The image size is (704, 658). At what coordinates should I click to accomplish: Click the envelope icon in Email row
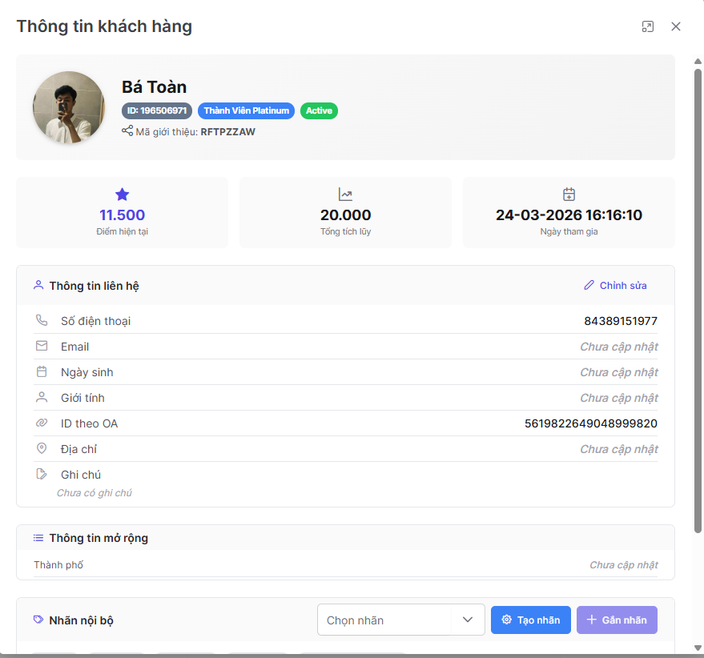tap(42, 346)
